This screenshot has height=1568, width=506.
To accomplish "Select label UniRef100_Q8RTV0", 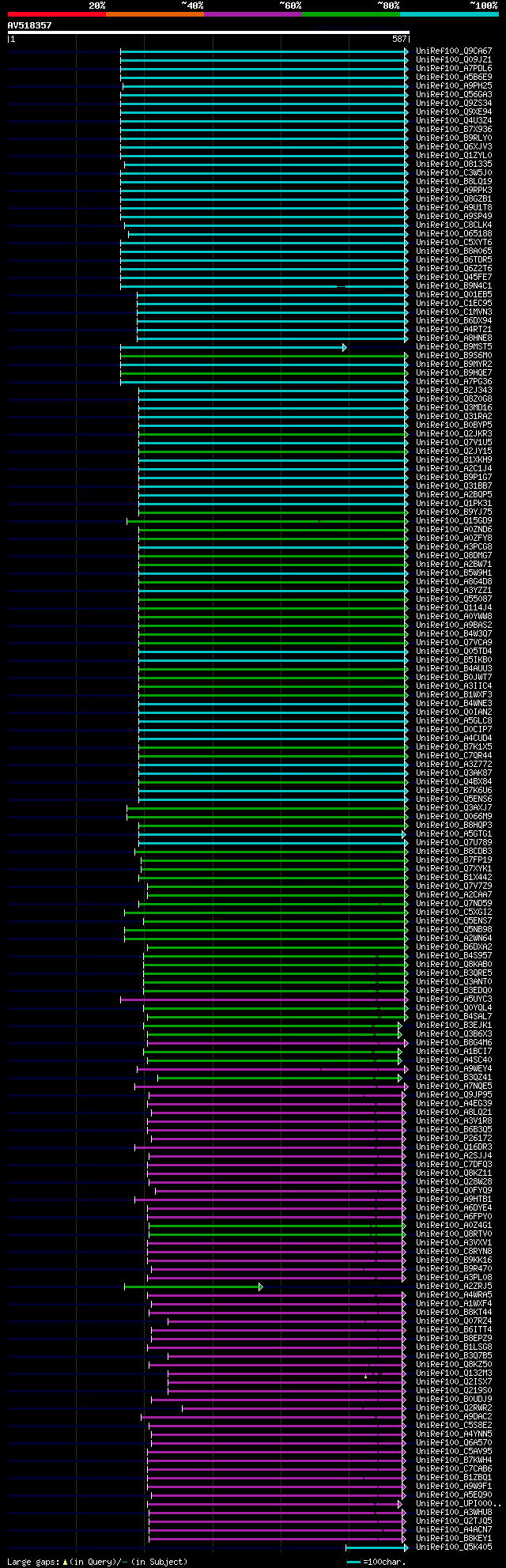I will 454,1234.
